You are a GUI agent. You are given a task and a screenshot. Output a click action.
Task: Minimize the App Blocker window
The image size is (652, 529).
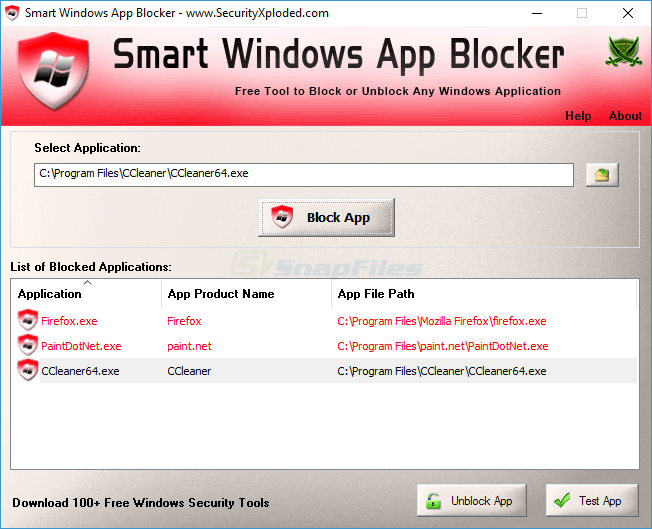[x=537, y=13]
